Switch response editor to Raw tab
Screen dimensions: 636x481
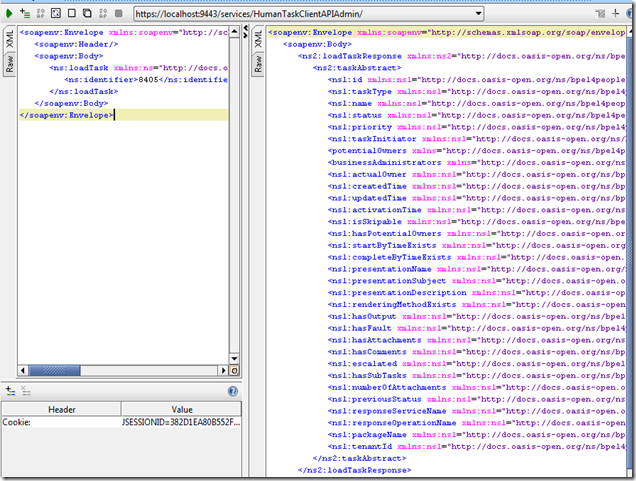258,64
